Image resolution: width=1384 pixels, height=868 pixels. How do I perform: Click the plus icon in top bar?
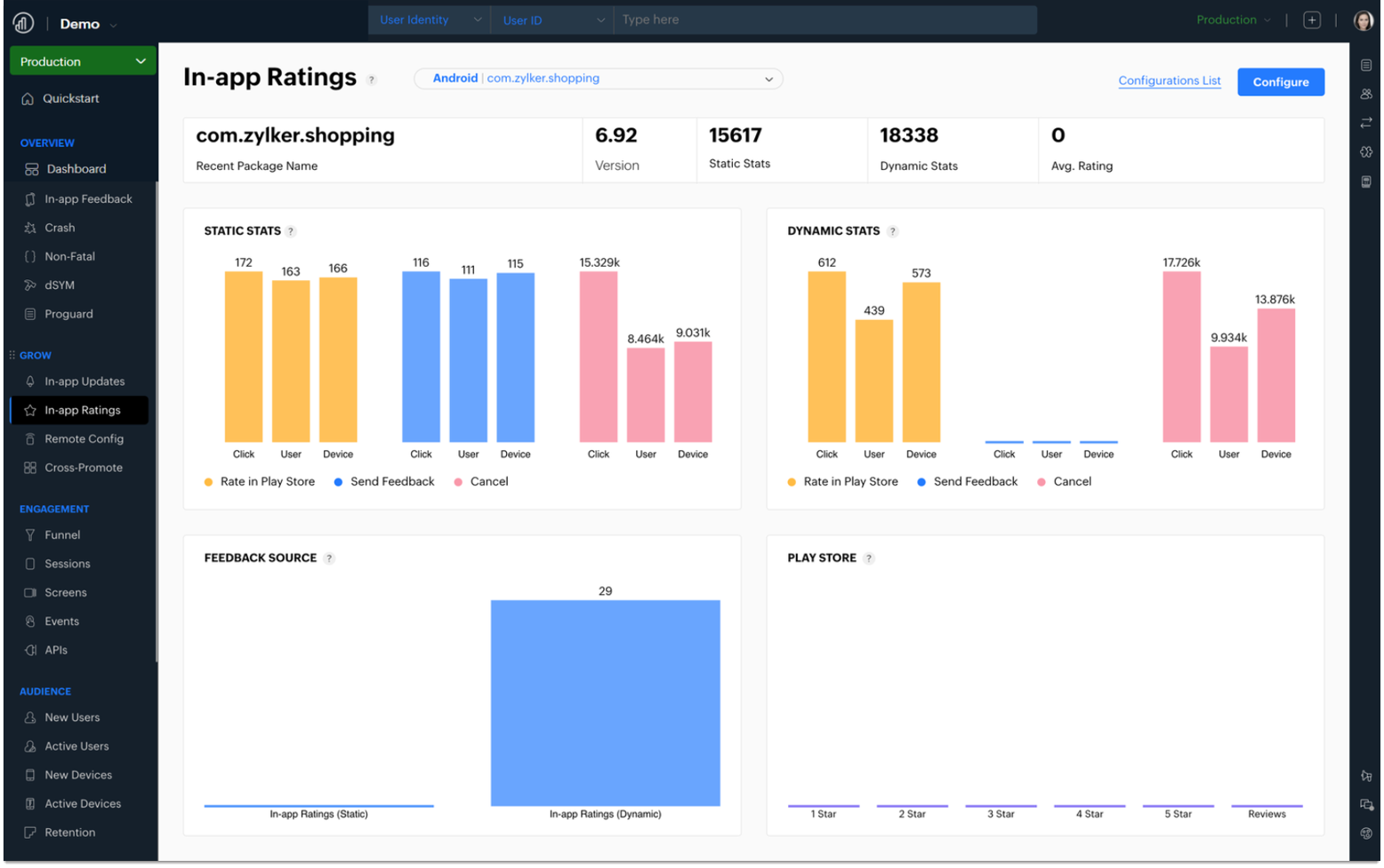[1312, 20]
